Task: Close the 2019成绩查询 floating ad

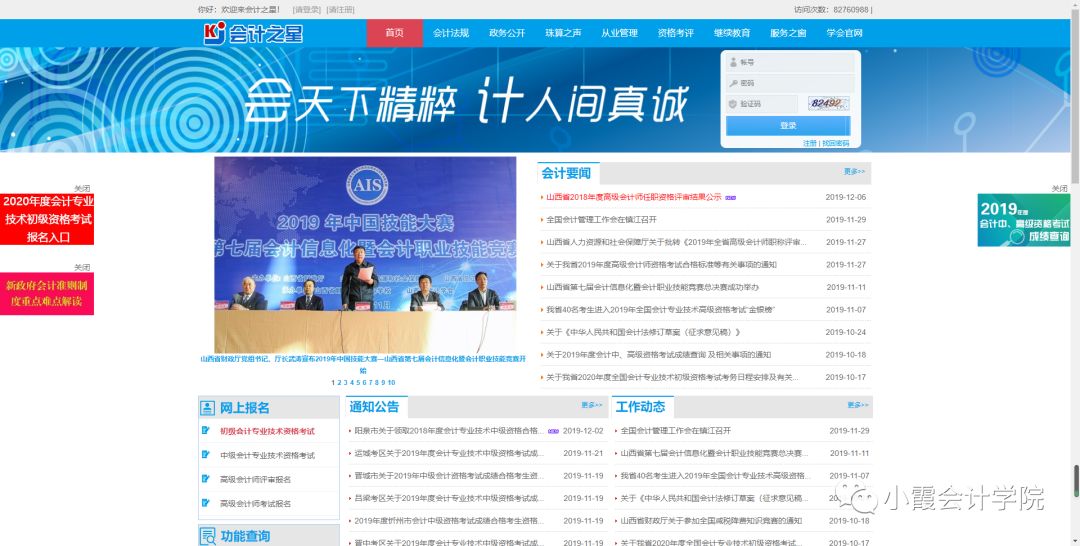Action: coord(1059,189)
